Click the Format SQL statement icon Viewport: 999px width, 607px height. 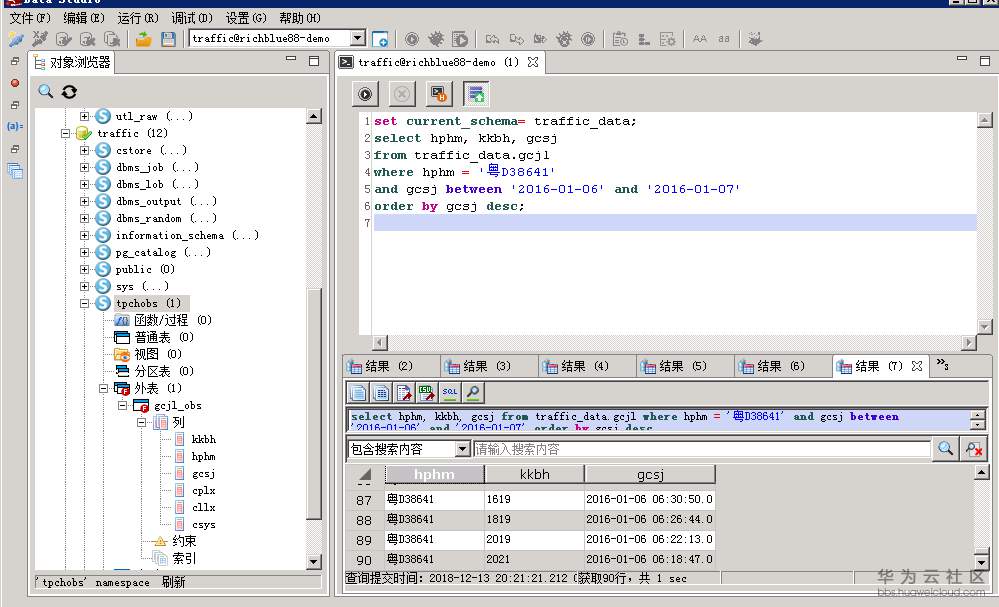click(x=476, y=93)
